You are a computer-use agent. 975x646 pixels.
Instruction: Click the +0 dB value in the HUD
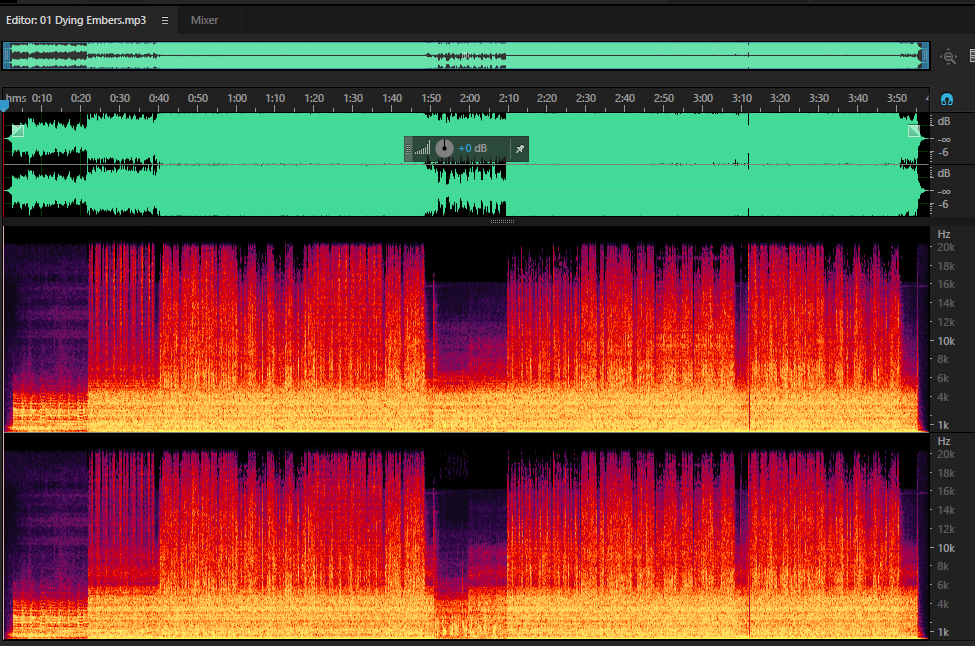473,149
